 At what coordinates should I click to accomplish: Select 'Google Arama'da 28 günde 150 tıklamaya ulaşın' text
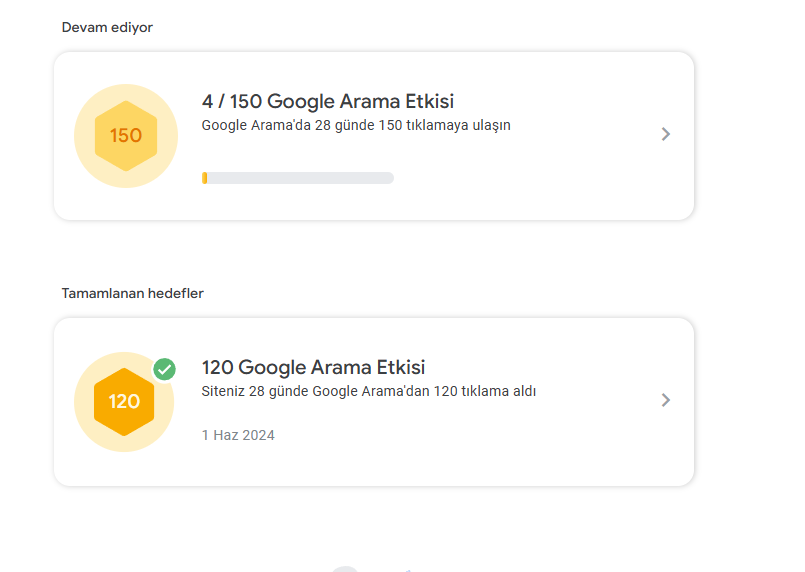[x=356, y=125]
